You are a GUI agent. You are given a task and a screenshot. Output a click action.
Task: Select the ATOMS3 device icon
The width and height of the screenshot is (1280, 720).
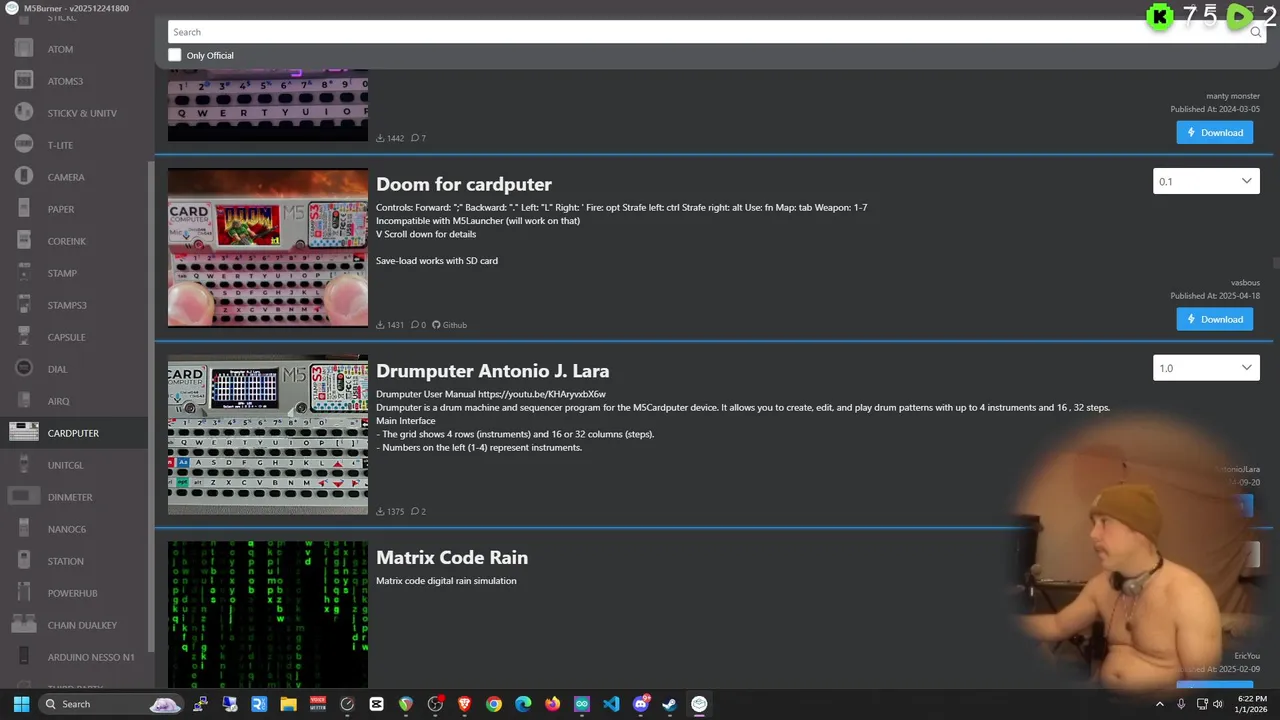(x=24, y=81)
